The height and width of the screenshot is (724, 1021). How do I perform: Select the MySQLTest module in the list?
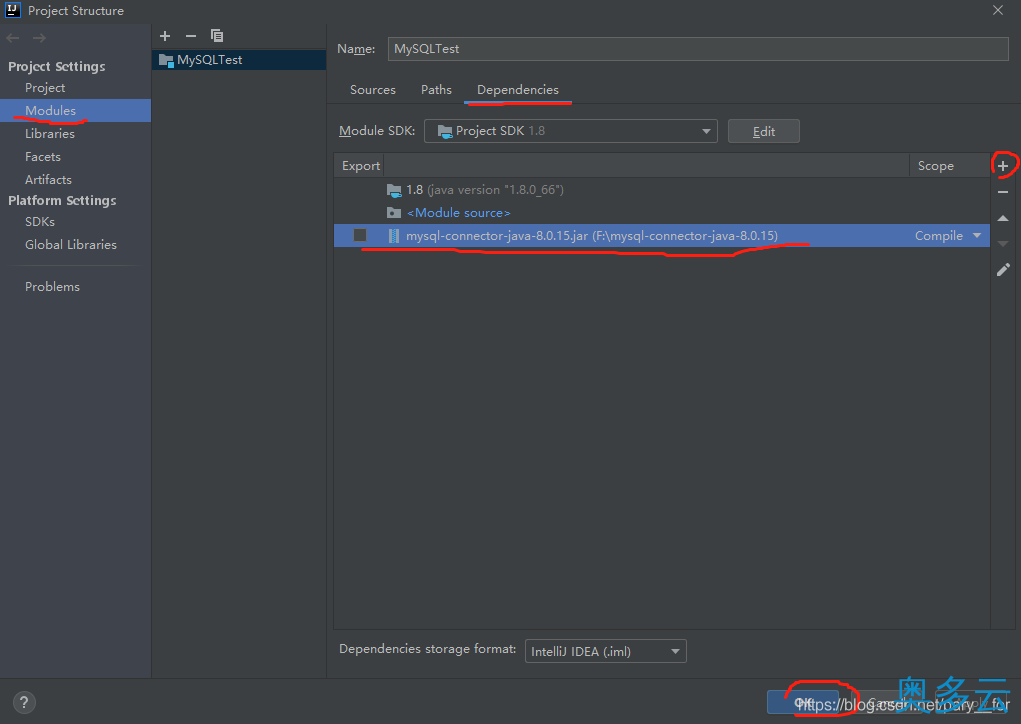pos(239,60)
